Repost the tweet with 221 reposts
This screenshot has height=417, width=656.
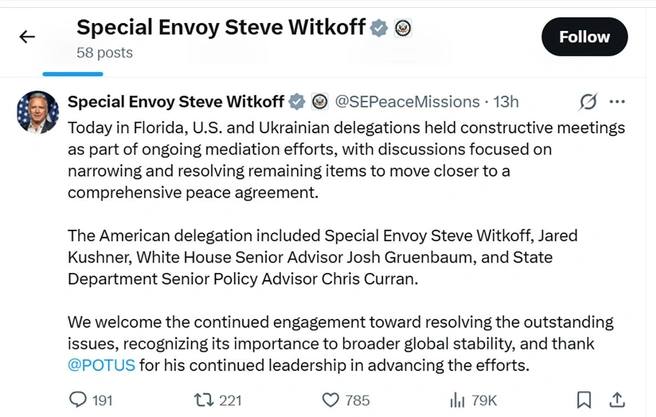[206, 400]
